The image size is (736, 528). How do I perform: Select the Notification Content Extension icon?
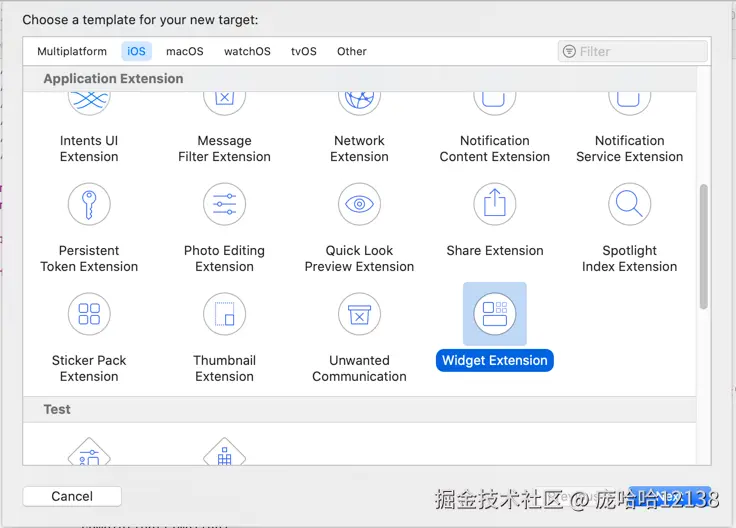click(495, 103)
